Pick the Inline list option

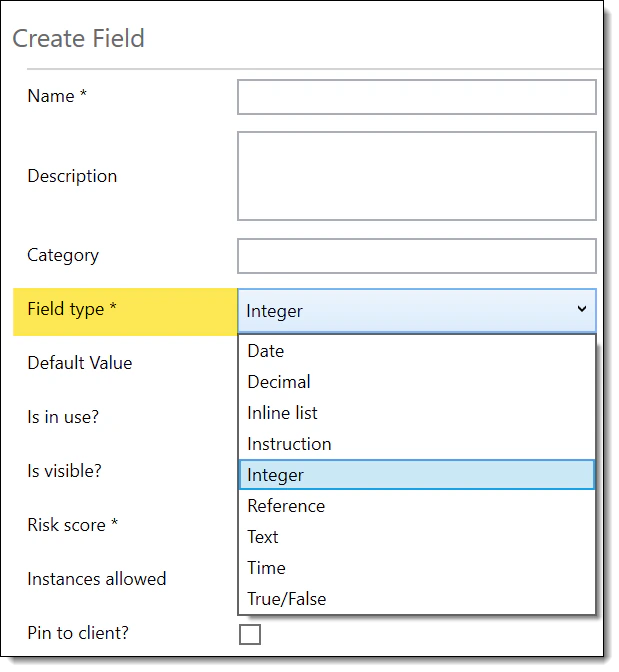(417, 413)
